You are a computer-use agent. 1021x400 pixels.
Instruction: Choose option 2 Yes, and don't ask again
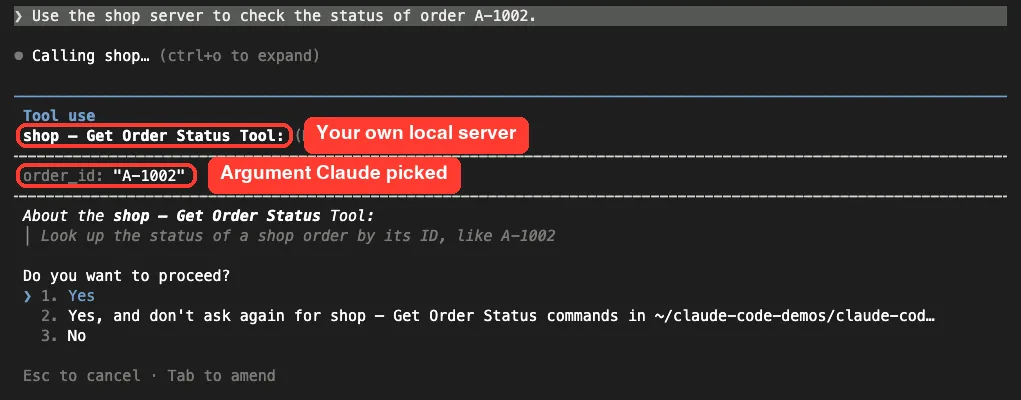[x=488, y=316]
